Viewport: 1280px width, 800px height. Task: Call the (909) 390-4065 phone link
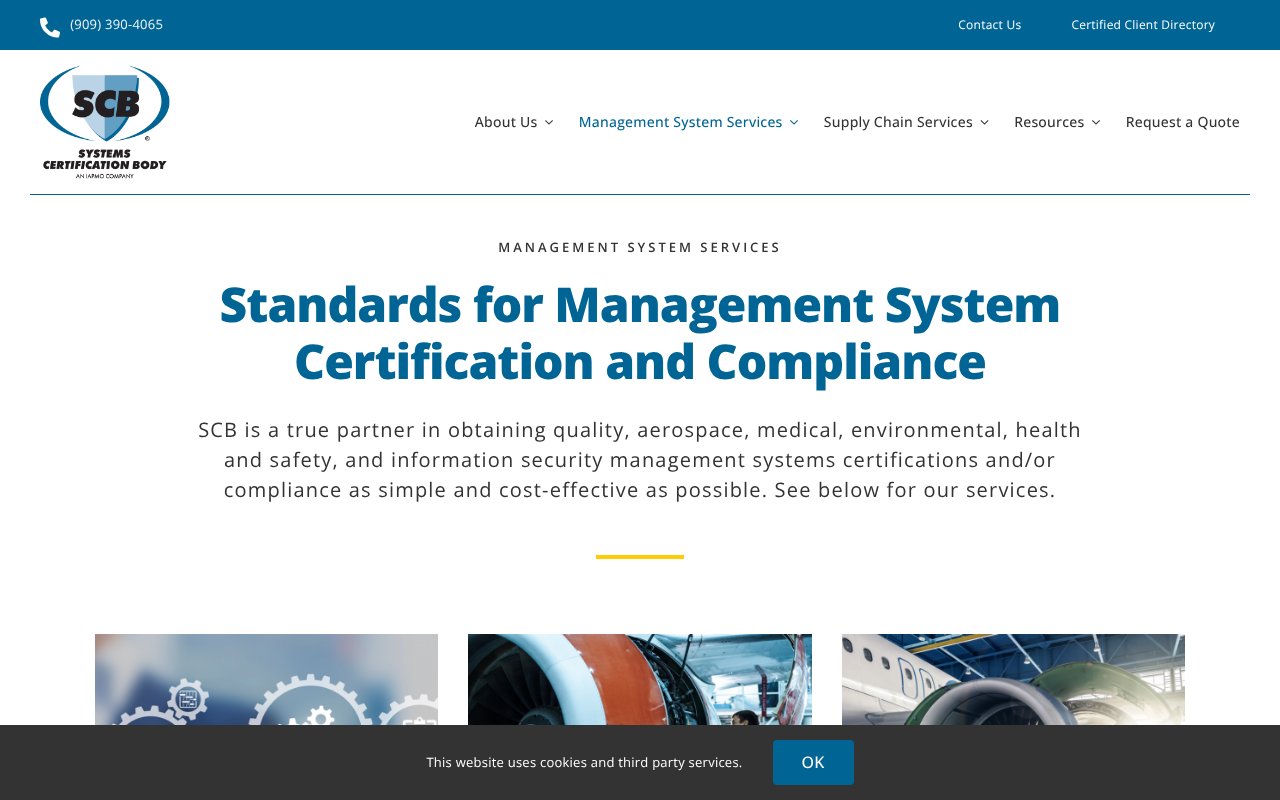[116, 24]
